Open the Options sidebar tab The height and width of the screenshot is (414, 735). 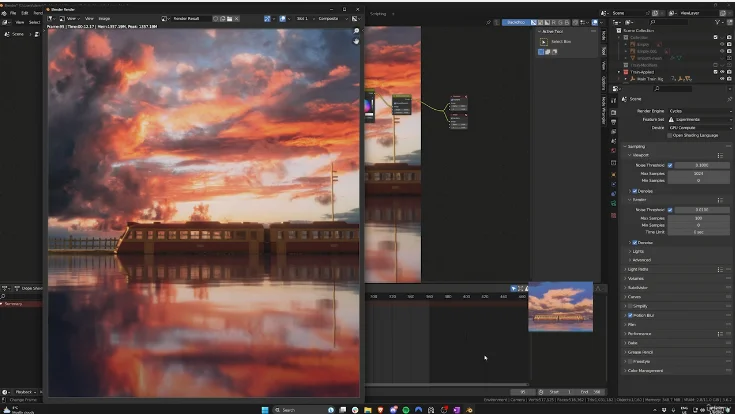(604, 83)
